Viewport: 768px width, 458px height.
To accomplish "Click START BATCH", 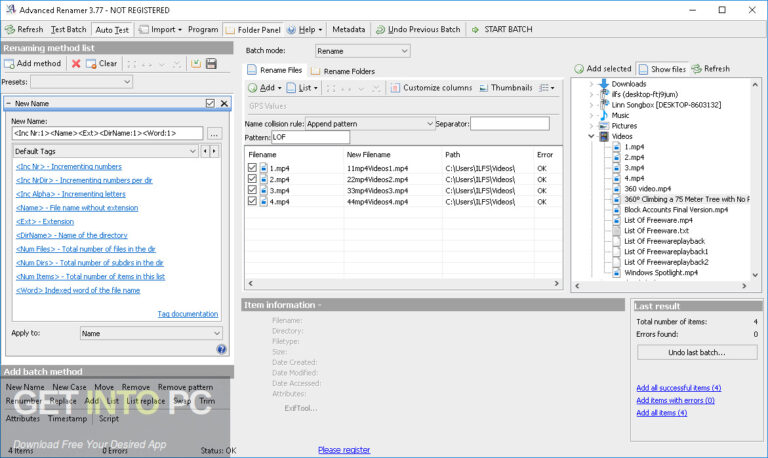I will pyautogui.click(x=502, y=29).
